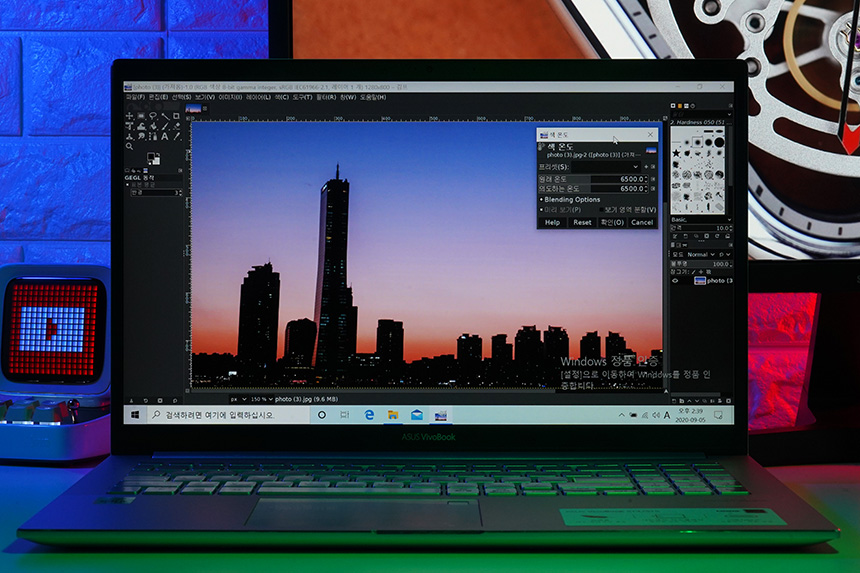
Task: Click the intended temperature 6500.0 slider
Action: (x=592, y=189)
